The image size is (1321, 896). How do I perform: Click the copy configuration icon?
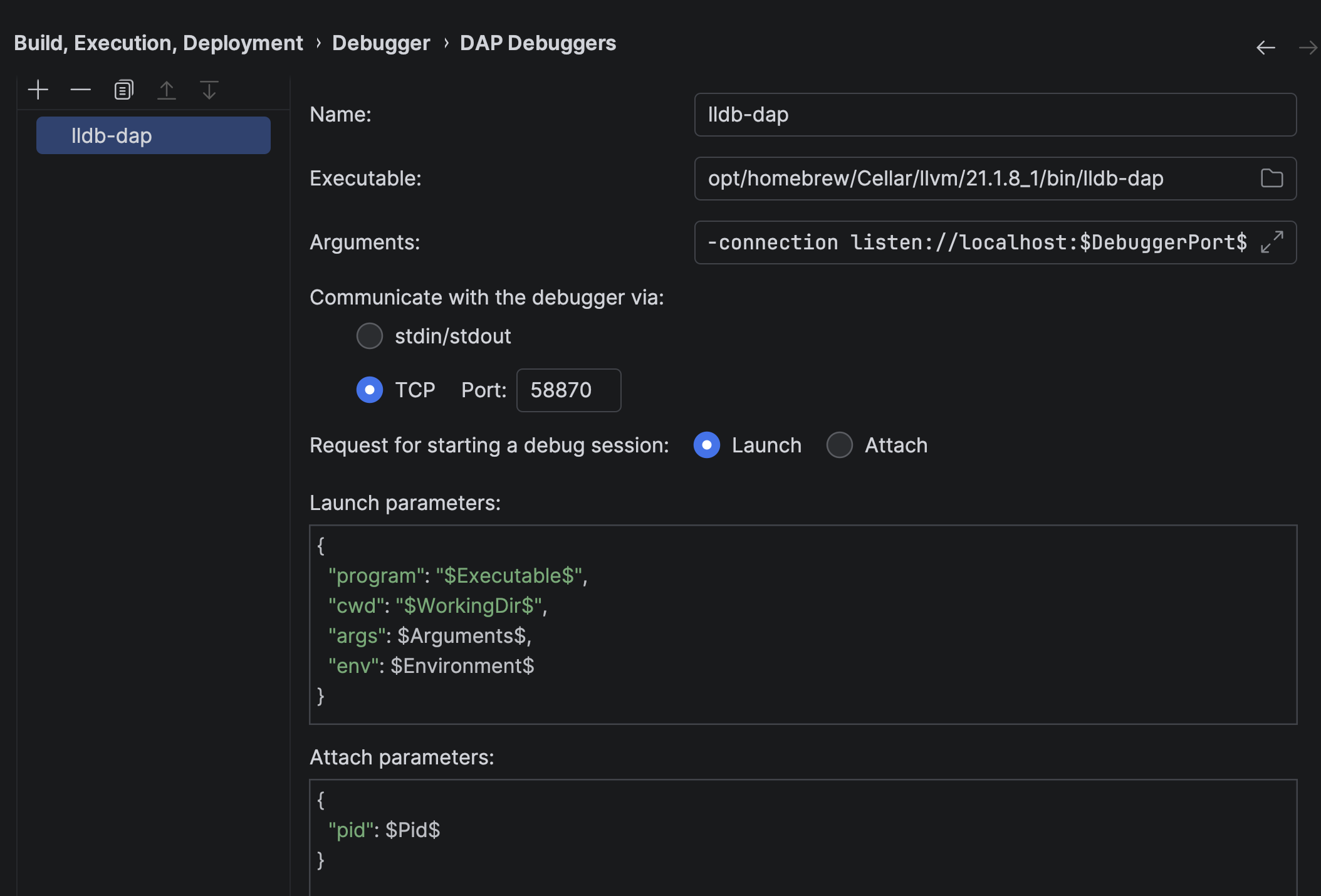123,90
